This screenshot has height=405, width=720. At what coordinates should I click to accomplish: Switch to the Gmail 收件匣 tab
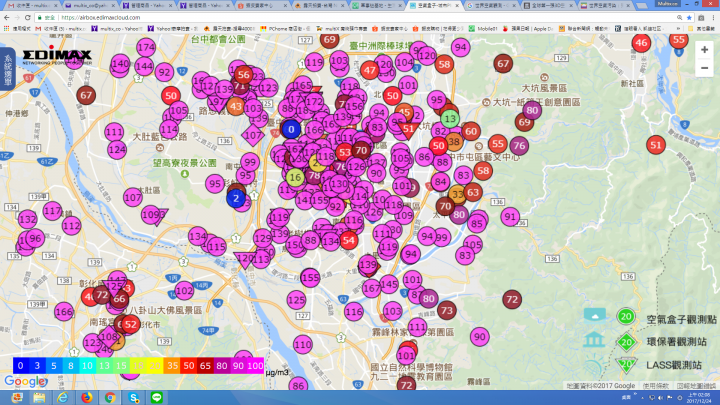(x=32, y=6)
